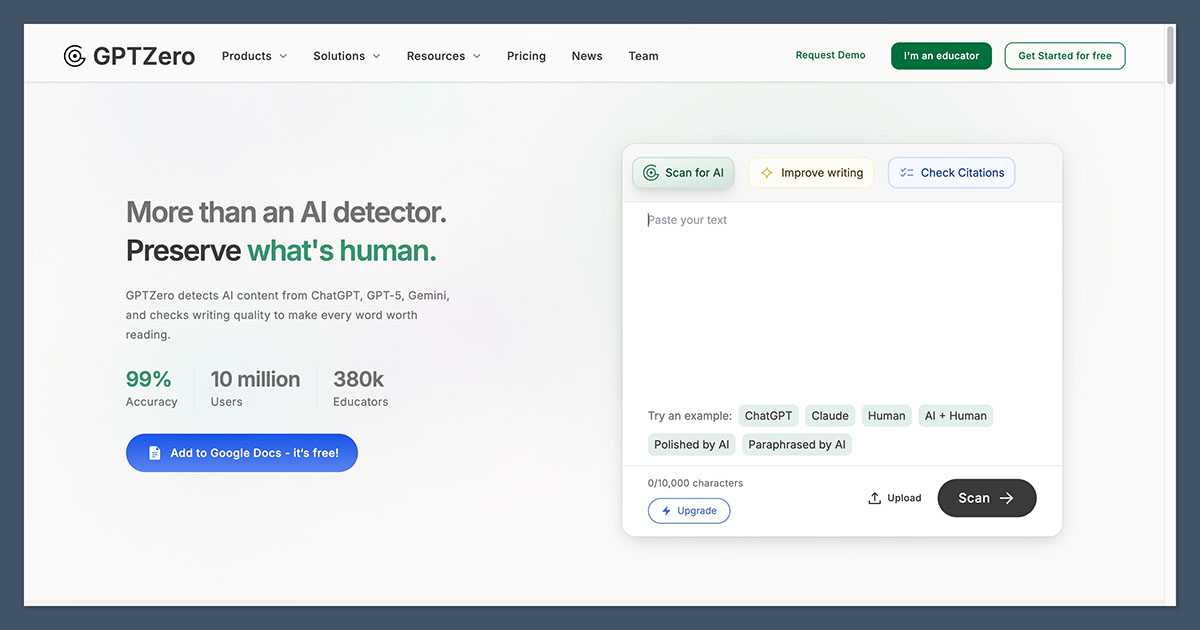Click the Get Started for free button

[x=1064, y=56]
